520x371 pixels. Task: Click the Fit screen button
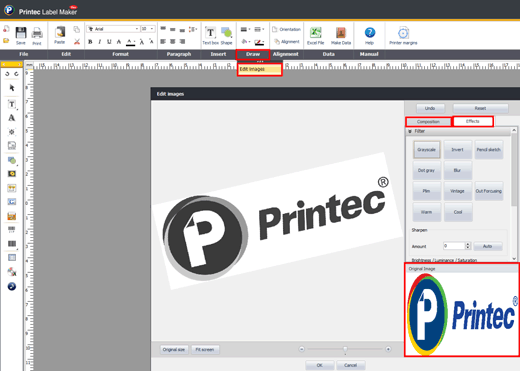[205, 349]
